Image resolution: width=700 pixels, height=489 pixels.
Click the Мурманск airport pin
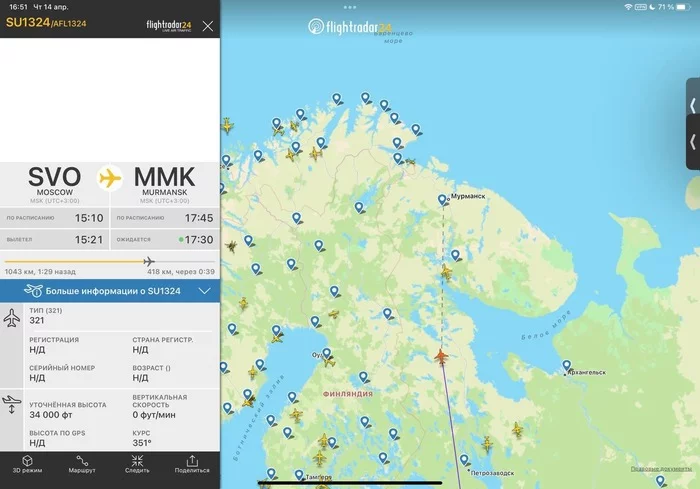[442, 200]
